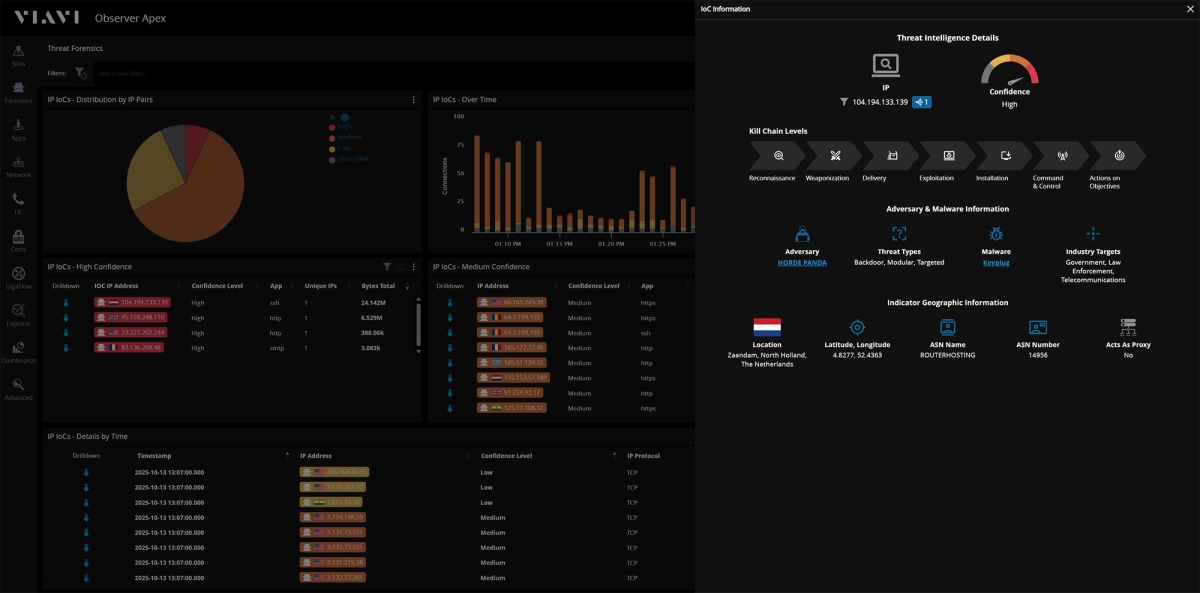Screen dimensions: 1200x593
Task: Toggle the Unverified legend entry in pie chart
Action: [x=351, y=159]
